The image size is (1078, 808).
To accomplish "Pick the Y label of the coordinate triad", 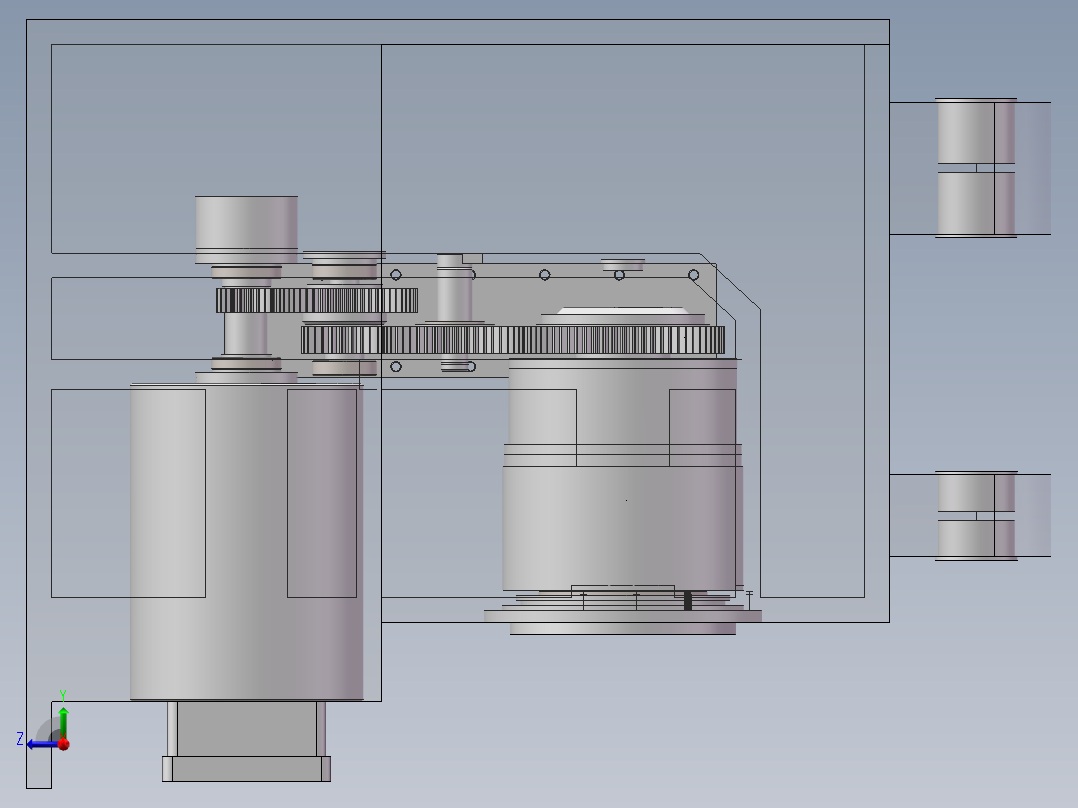I will [x=63, y=695].
